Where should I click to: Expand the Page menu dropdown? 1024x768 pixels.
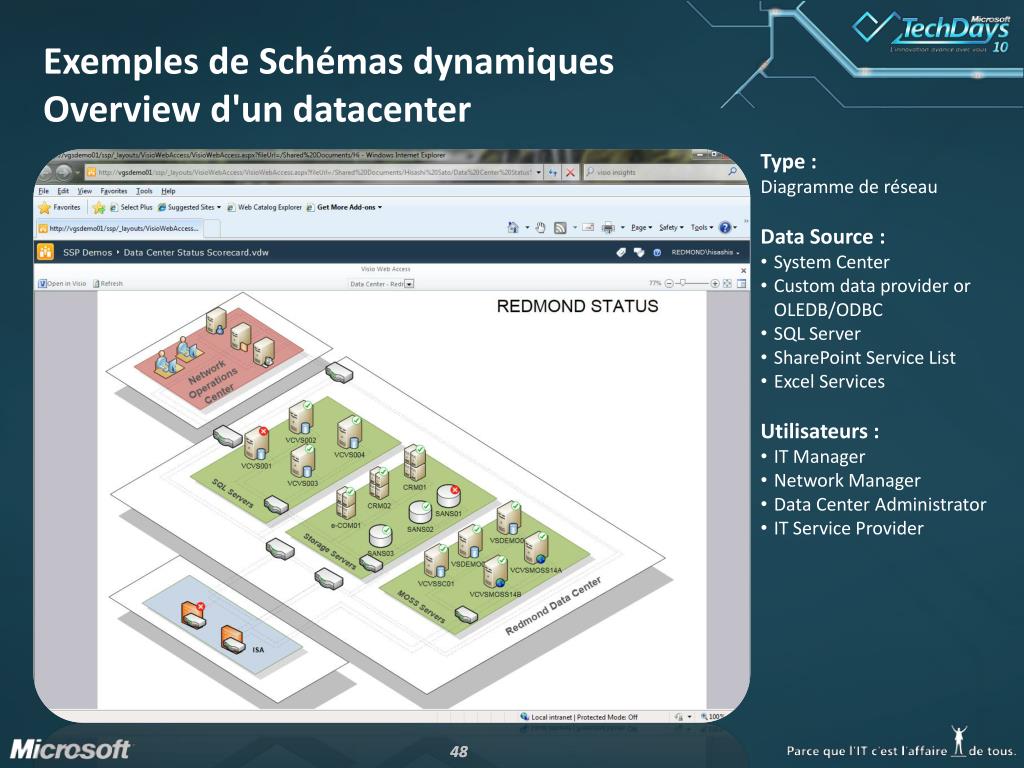(641, 227)
